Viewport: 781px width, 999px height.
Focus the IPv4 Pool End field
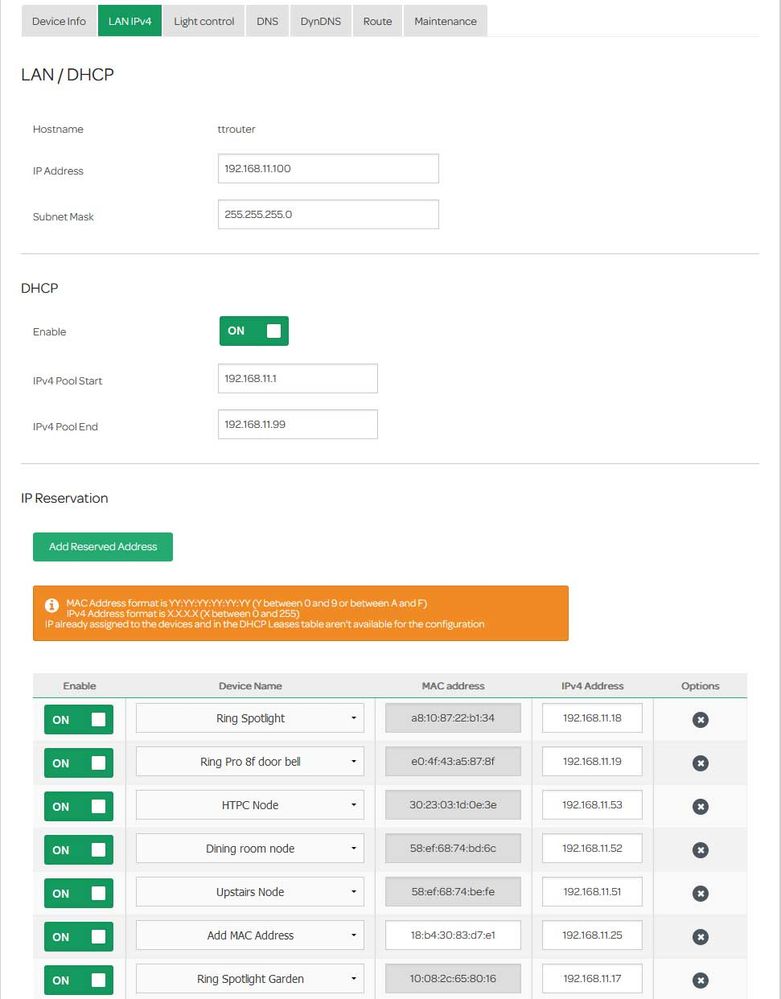click(297, 424)
